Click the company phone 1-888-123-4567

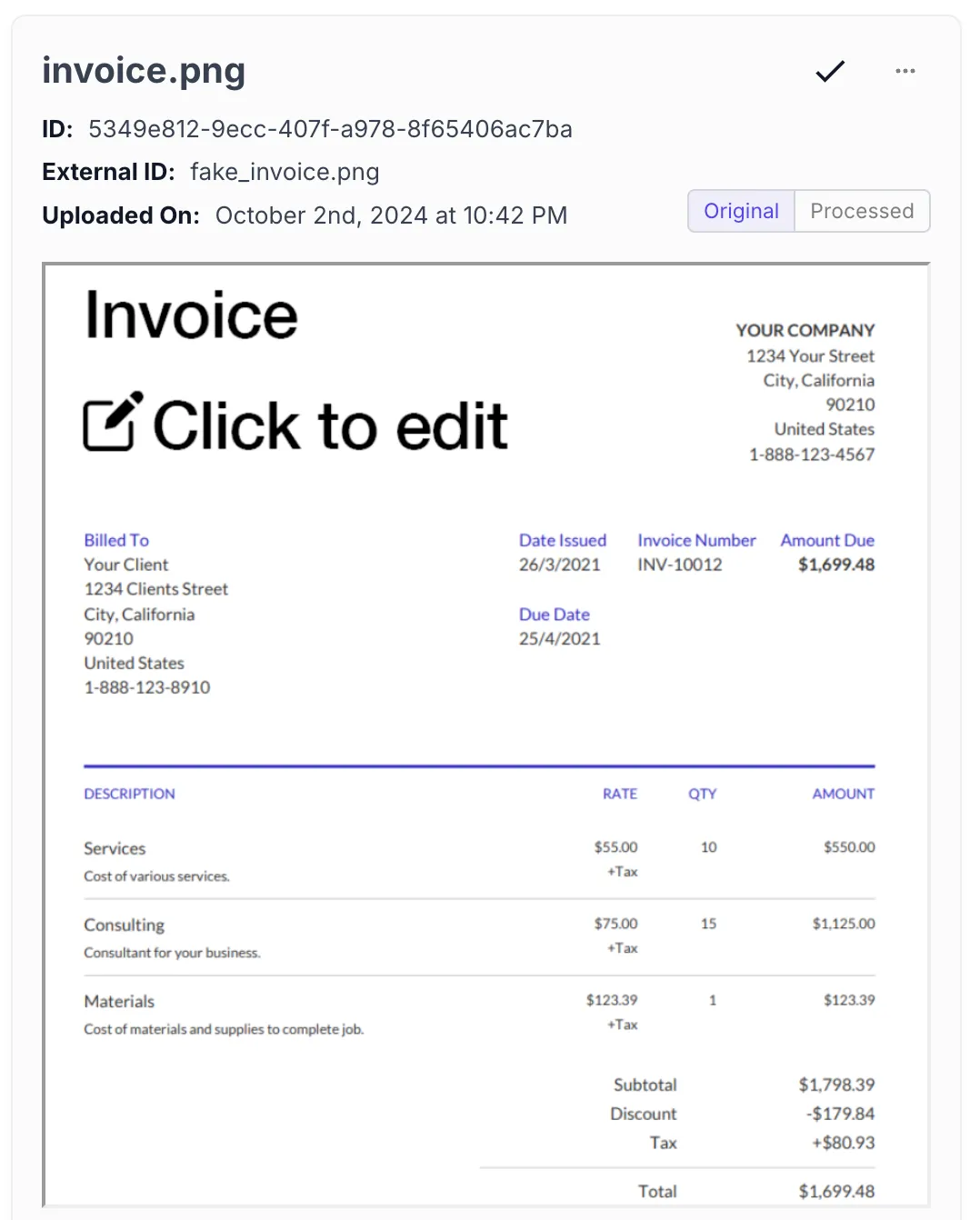pos(812,455)
